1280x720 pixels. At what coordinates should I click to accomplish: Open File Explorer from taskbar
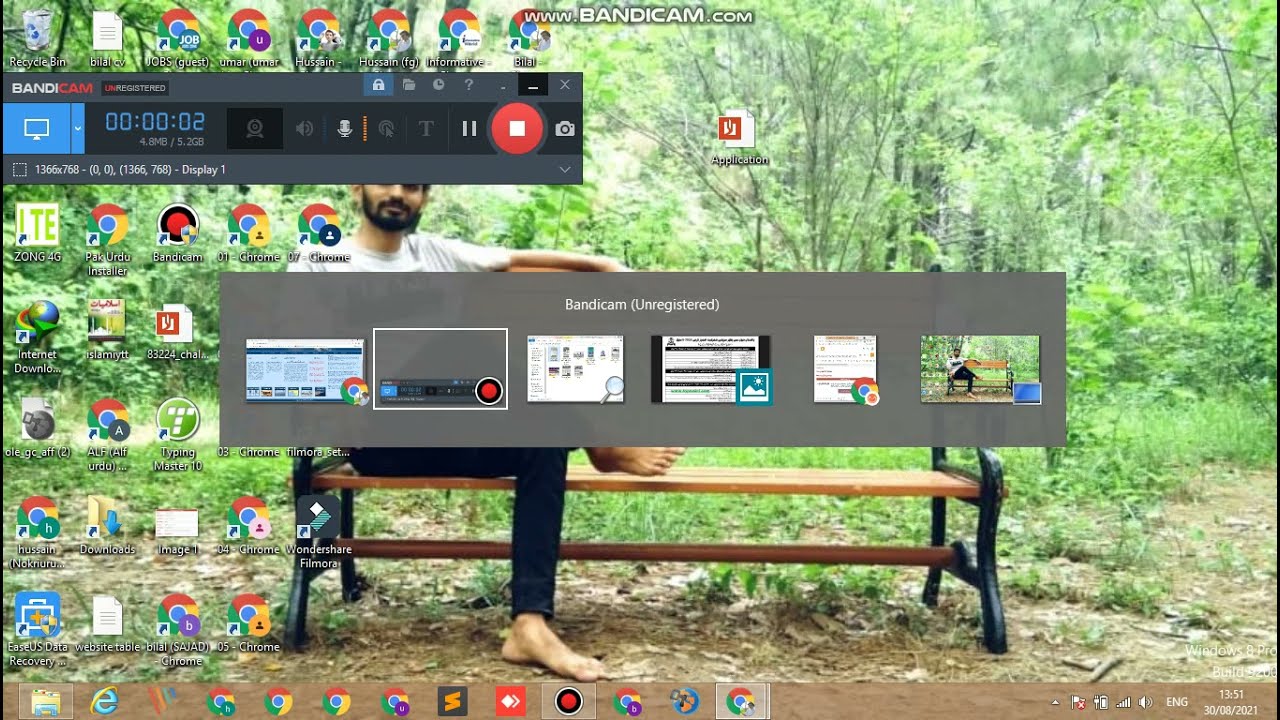pos(46,702)
